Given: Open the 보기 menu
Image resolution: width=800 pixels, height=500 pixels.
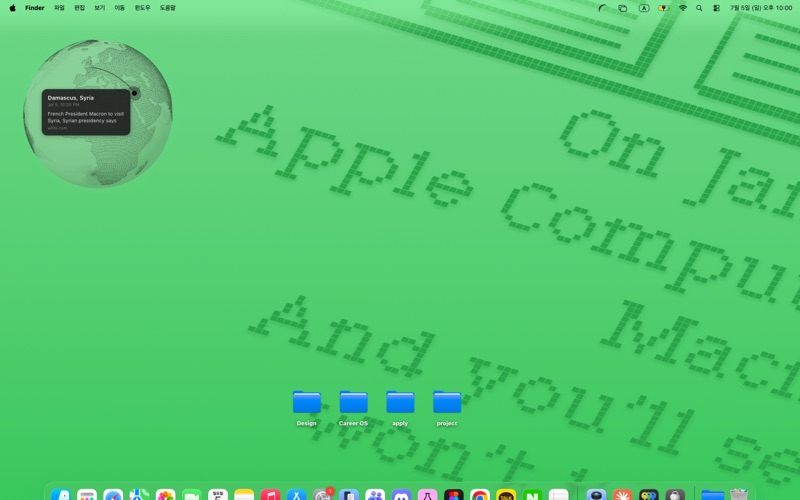Looking at the screenshot, I should pyautogui.click(x=99, y=8).
